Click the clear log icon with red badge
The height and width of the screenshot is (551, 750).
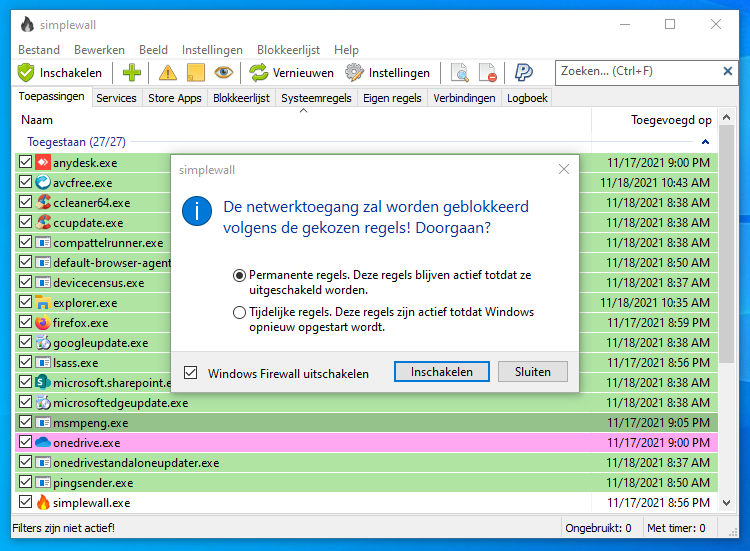pos(488,72)
